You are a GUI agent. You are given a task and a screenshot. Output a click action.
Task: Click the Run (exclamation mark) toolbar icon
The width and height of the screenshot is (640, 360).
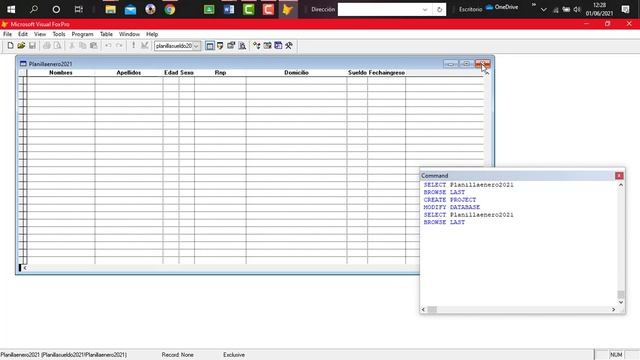pos(133,46)
